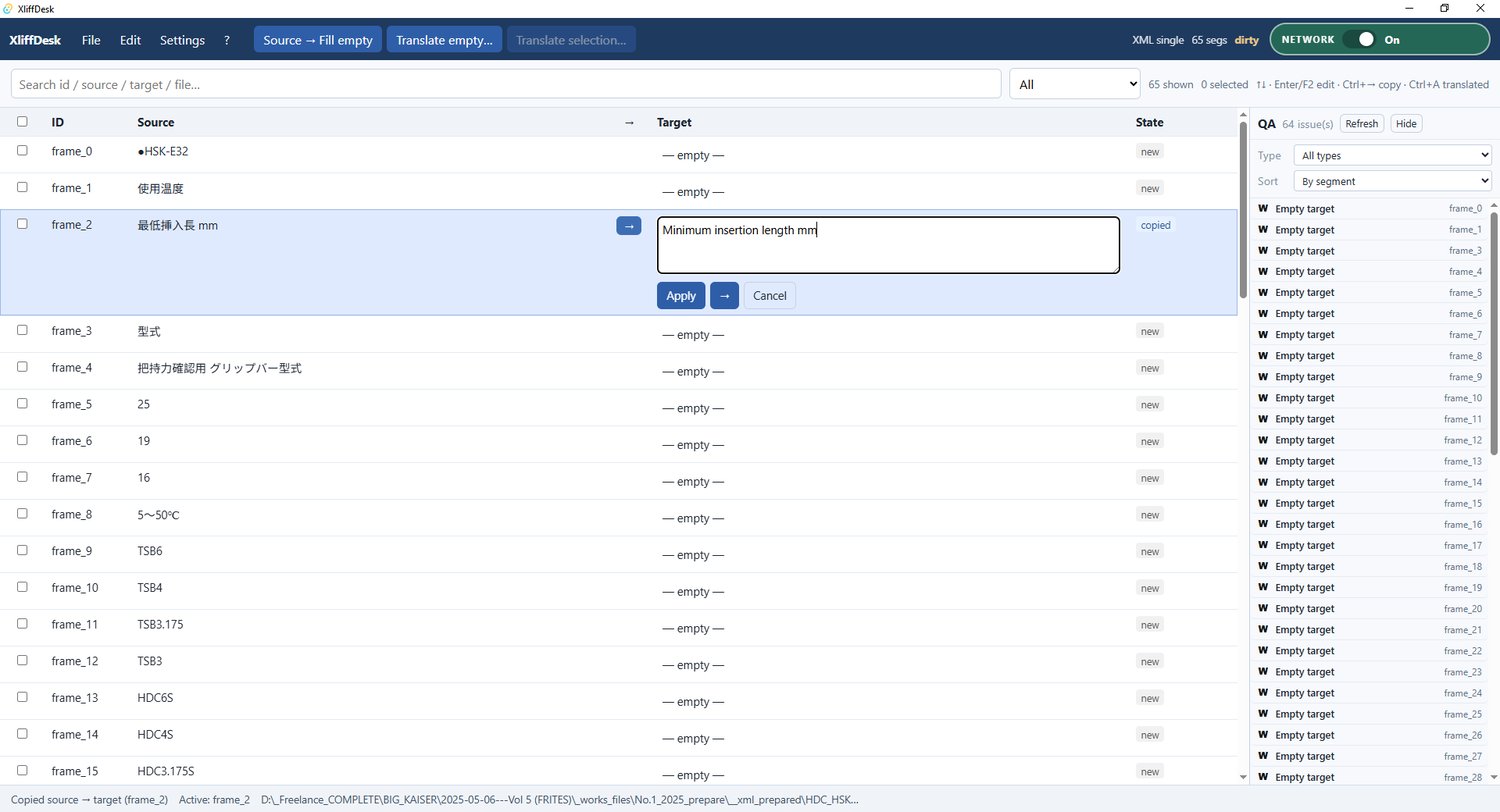Open the File menu
Screen dimensions: 1500x812
click(x=91, y=40)
